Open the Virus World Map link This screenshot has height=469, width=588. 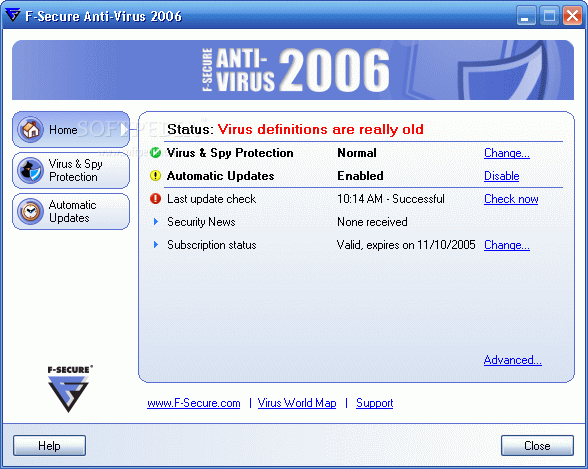tap(297, 403)
